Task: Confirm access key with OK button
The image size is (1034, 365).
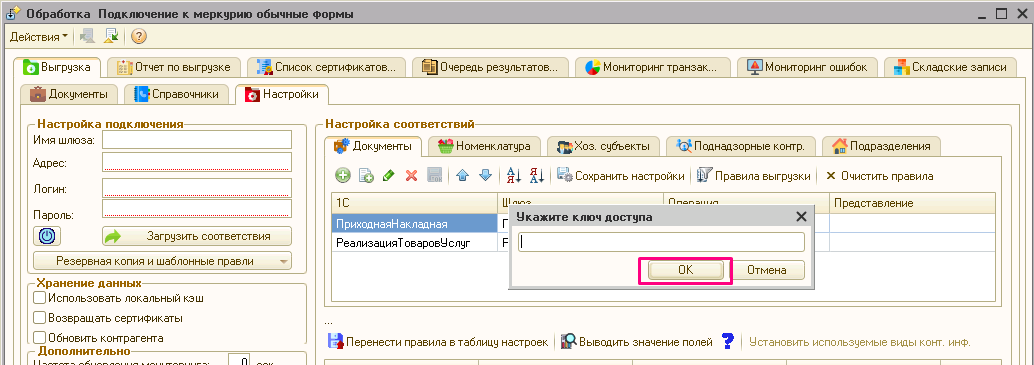Action: tap(686, 270)
